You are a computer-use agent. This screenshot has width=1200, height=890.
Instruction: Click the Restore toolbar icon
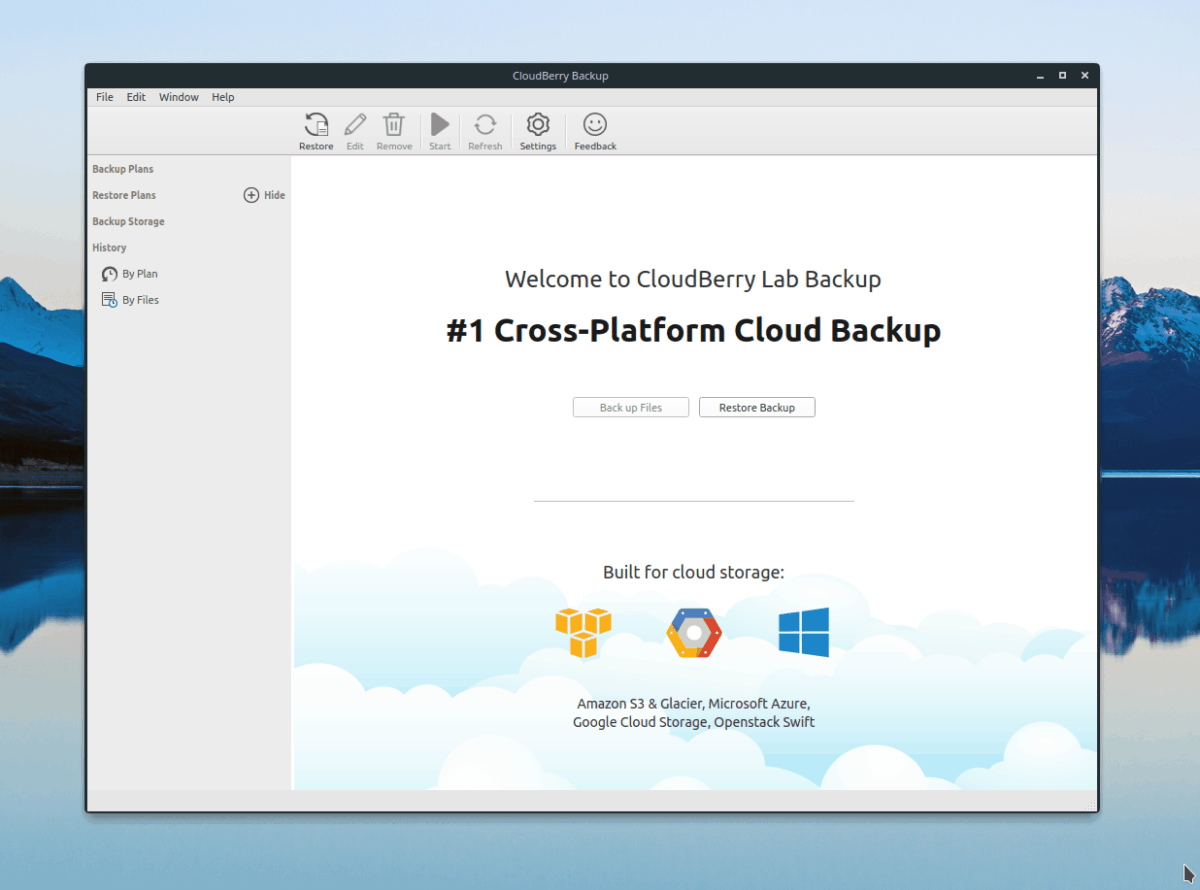tap(316, 124)
